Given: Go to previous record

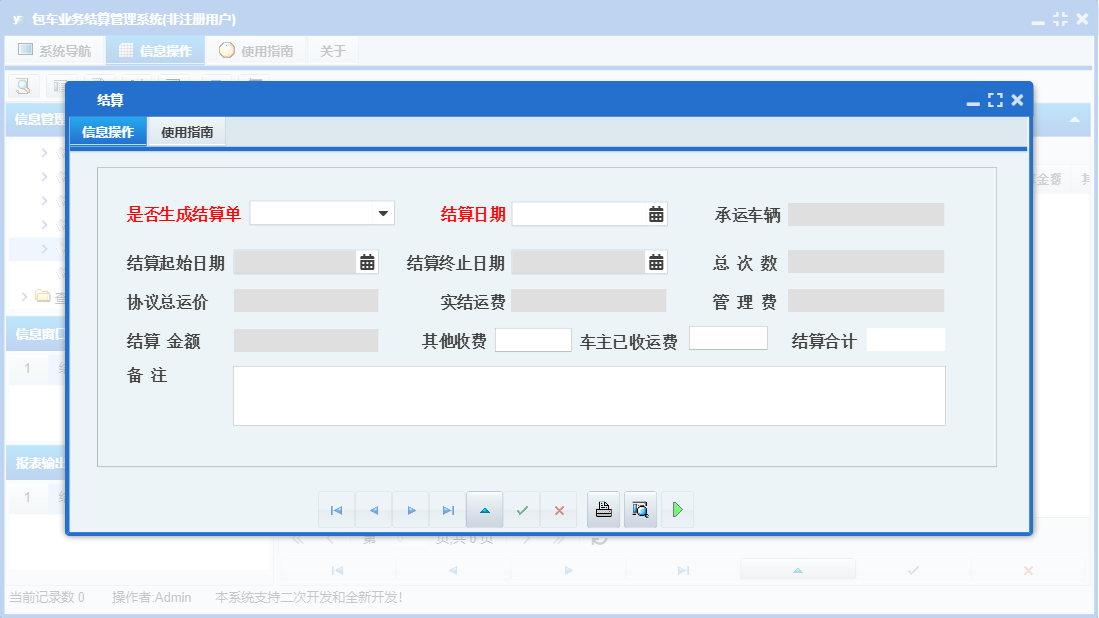Looking at the screenshot, I should [x=374, y=509].
